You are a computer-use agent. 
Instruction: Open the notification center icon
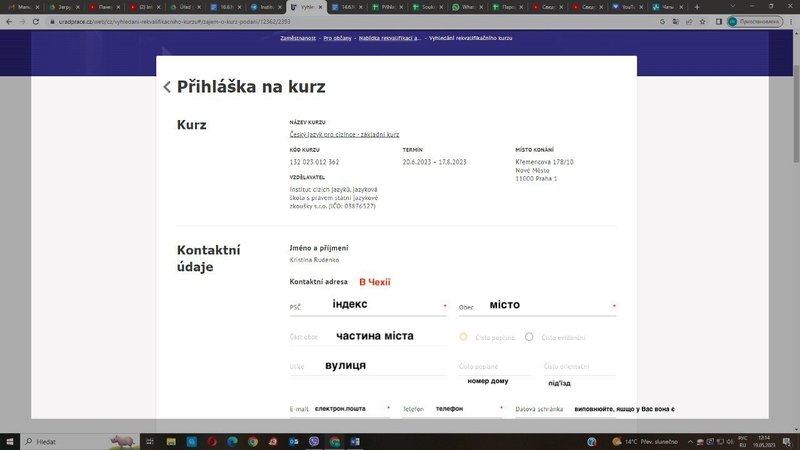[x=787, y=441]
